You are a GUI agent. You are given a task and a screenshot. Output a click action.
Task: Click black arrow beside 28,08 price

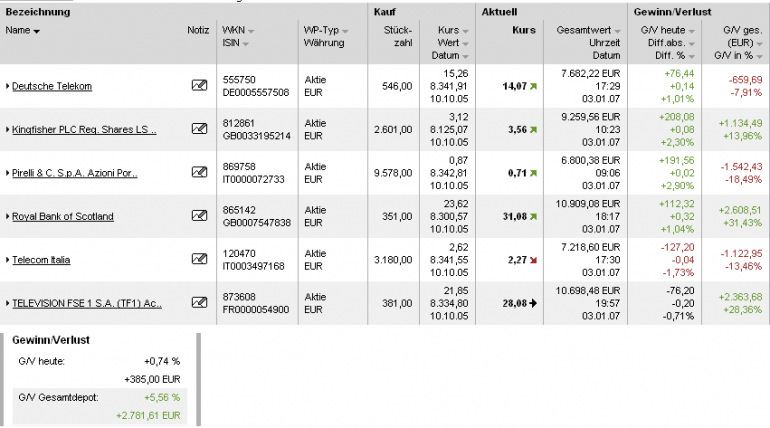(533, 303)
